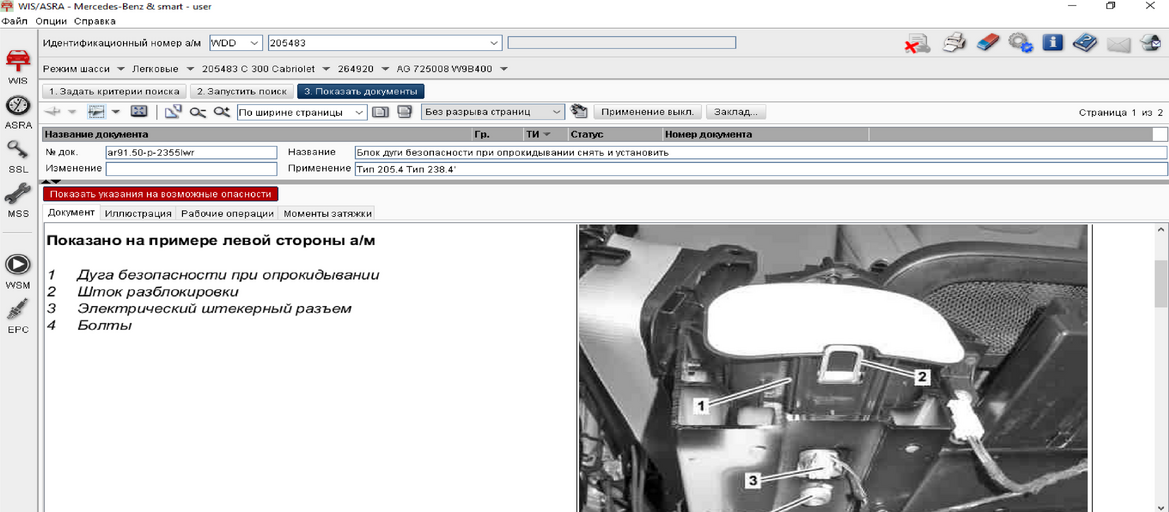Click 2. Запустить поиск button
Screen dimensions: 1169x512
click(x=242, y=91)
